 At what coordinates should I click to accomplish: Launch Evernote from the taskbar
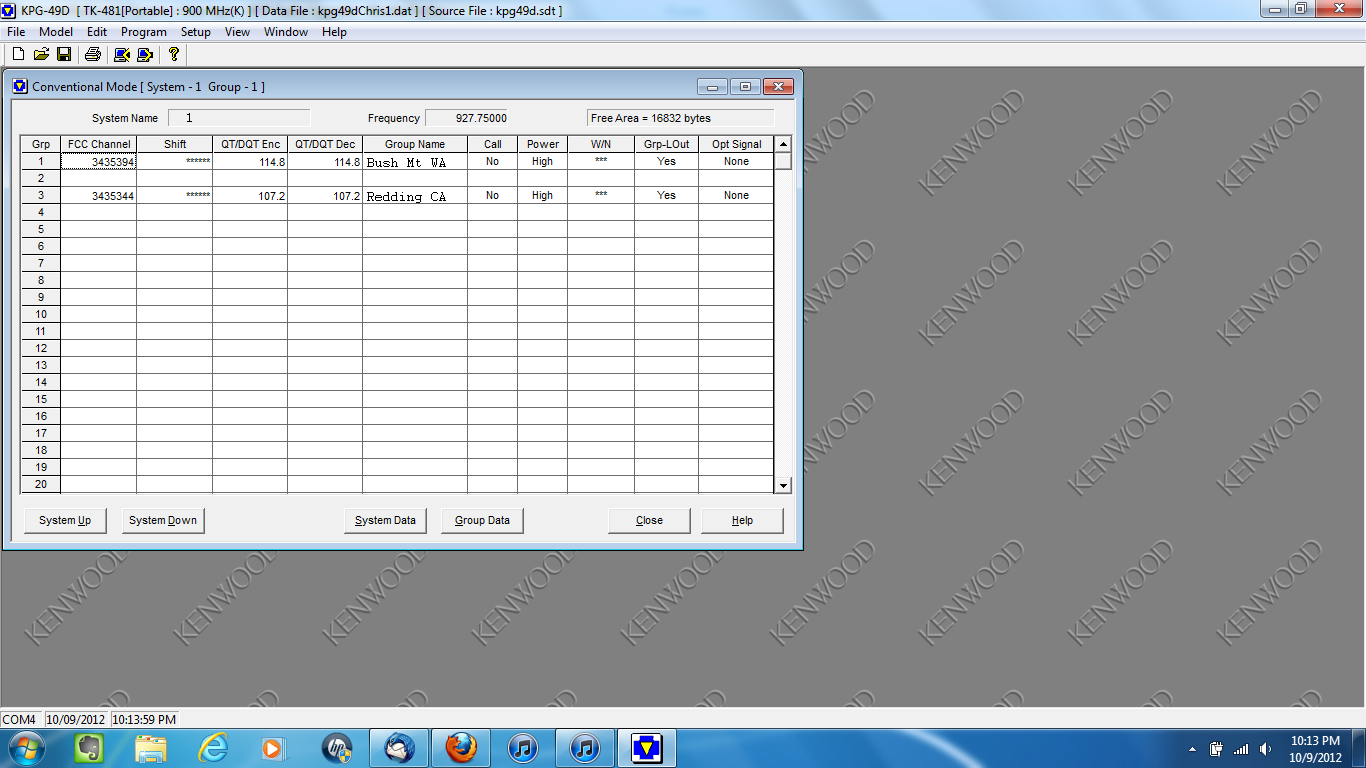[89, 748]
